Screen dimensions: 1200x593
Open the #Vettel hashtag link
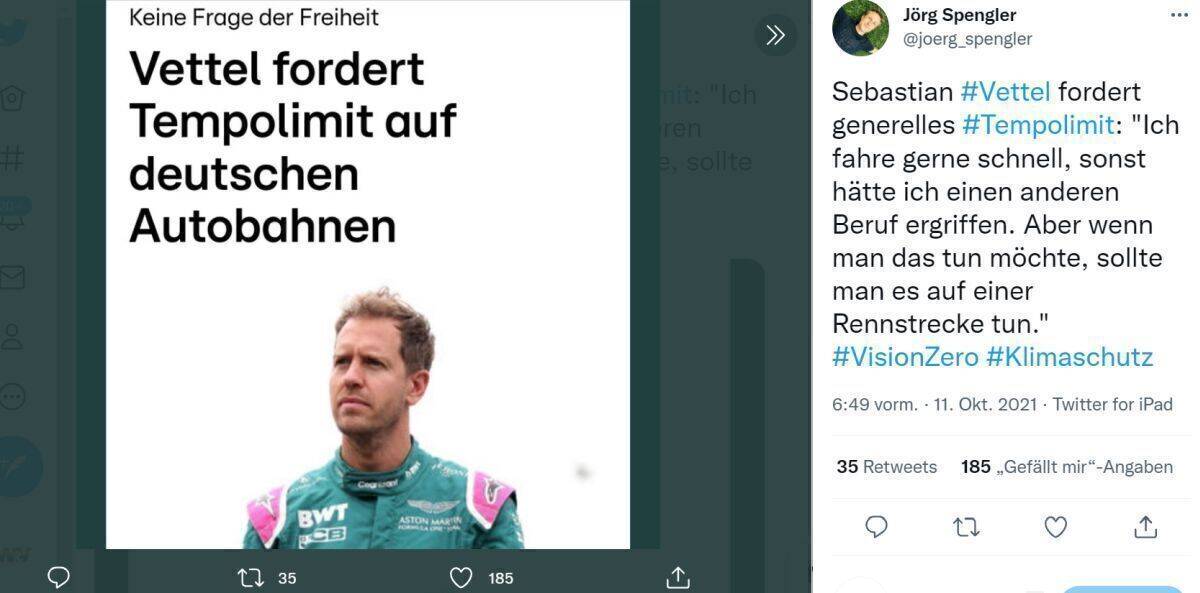click(x=1005, y=92)
